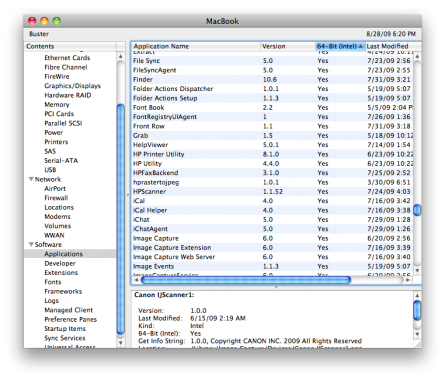Select Graphics/Displays in sidebar
The width and height of the screenshot is (445, 380).
(72, 86)
